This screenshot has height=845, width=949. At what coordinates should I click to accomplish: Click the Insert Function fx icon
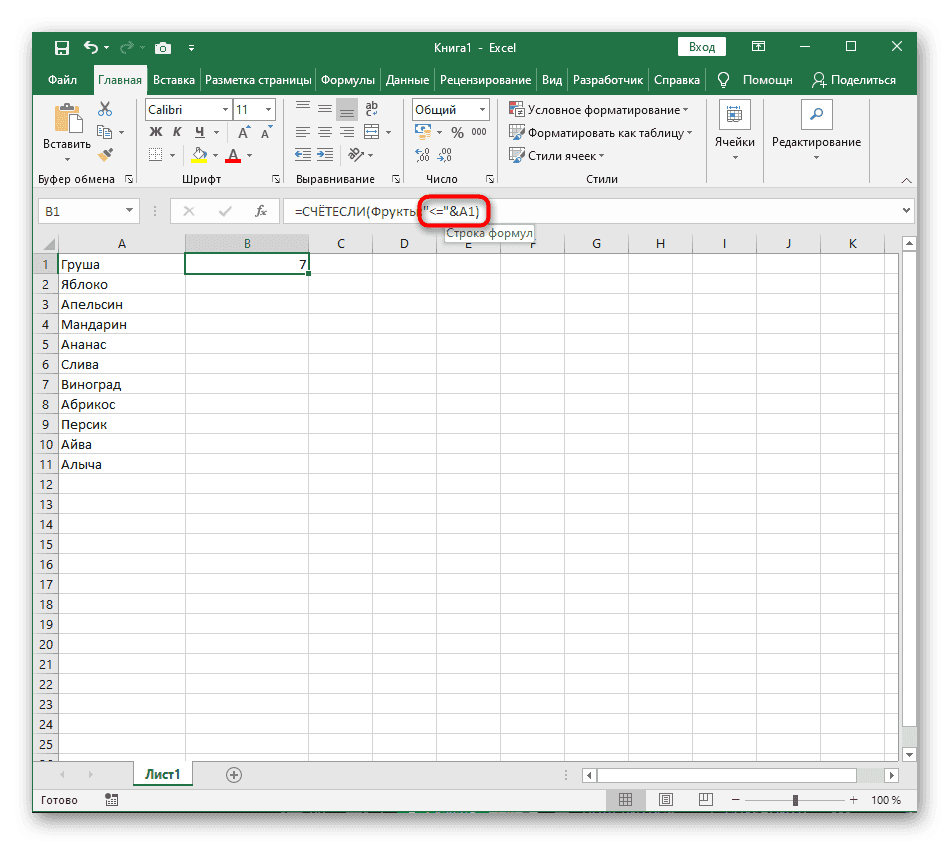click(x=261, y=211)
